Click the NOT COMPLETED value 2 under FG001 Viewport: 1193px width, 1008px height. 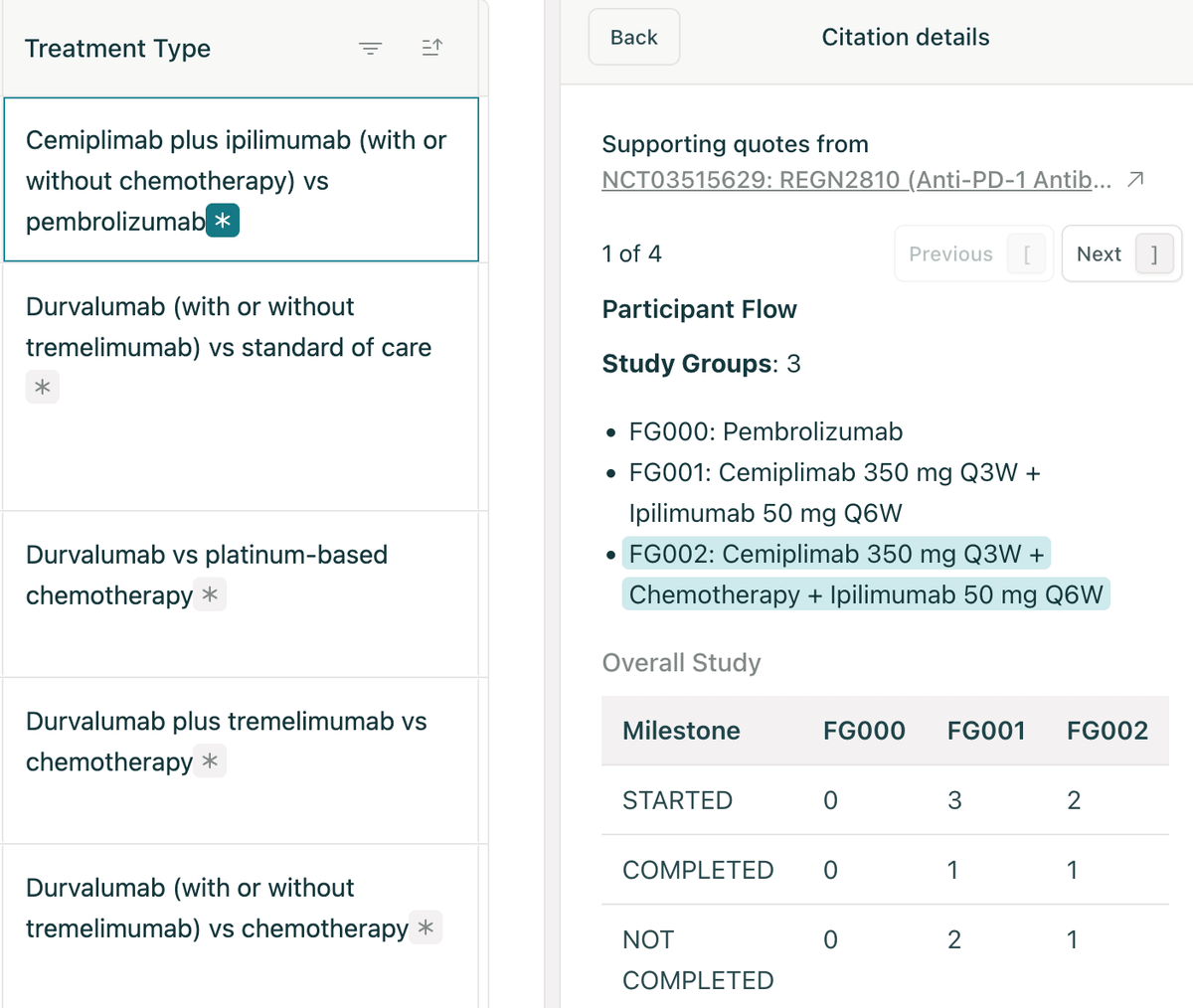point(954,939)
